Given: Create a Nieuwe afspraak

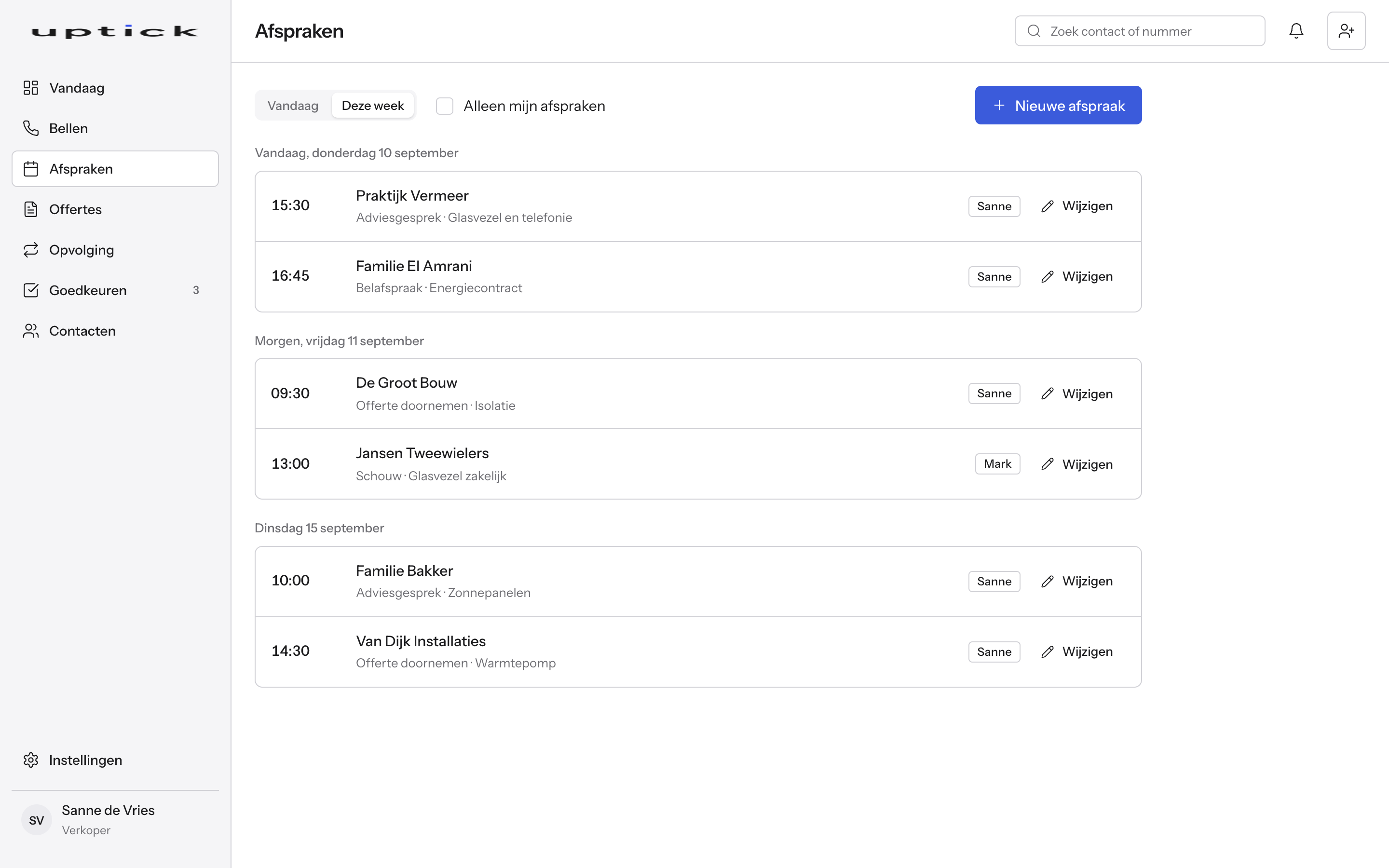Looking at the screenshot, I should coord(1059,105).
